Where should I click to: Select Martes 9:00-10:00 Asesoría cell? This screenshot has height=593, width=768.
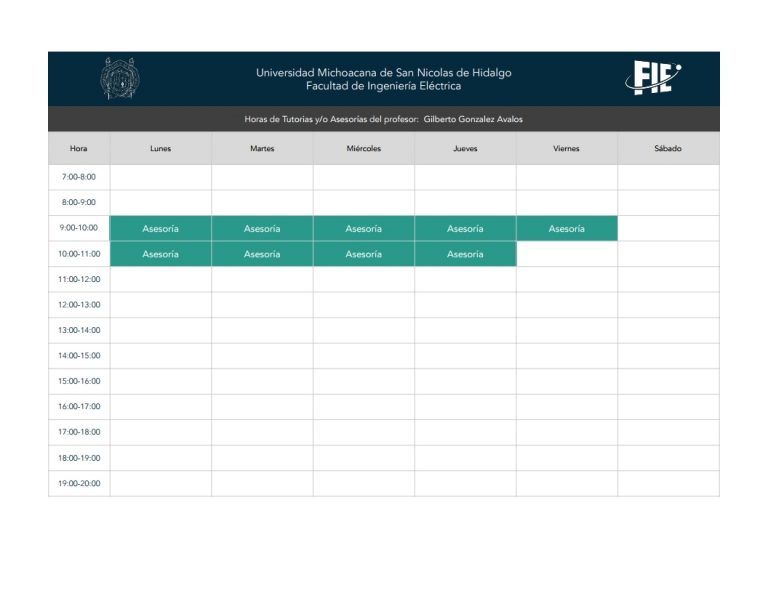click(262, 228)
